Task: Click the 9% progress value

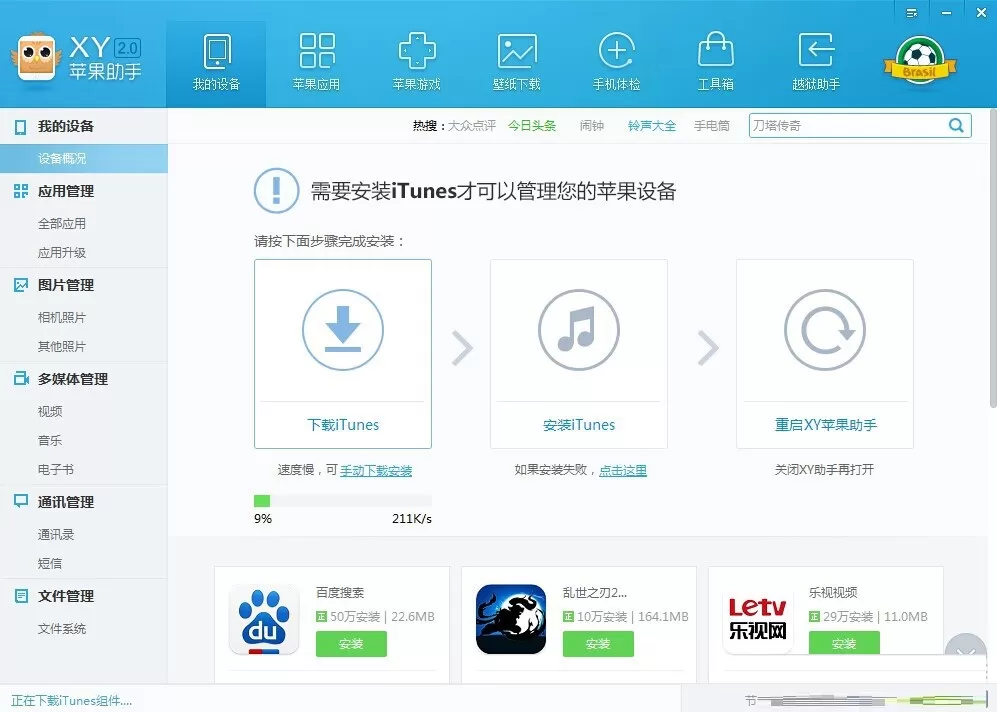Action: (x=263, y=519)
